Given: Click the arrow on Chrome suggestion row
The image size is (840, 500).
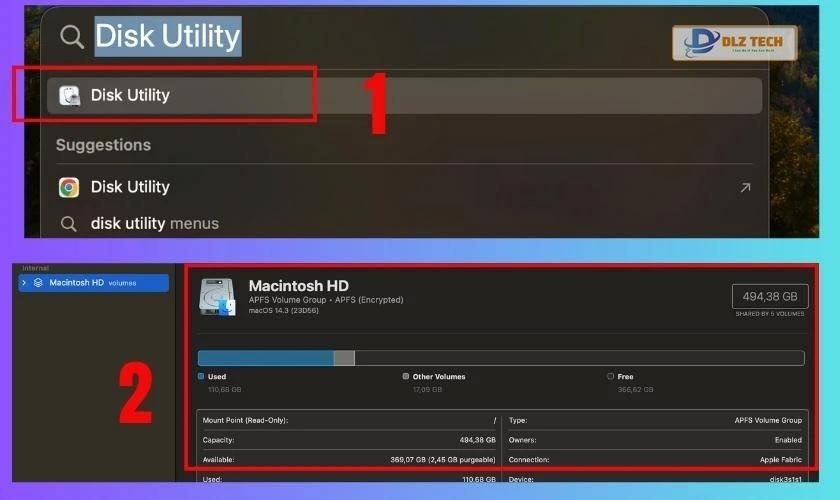Looking at the screenshot, I should click(745, 187).
